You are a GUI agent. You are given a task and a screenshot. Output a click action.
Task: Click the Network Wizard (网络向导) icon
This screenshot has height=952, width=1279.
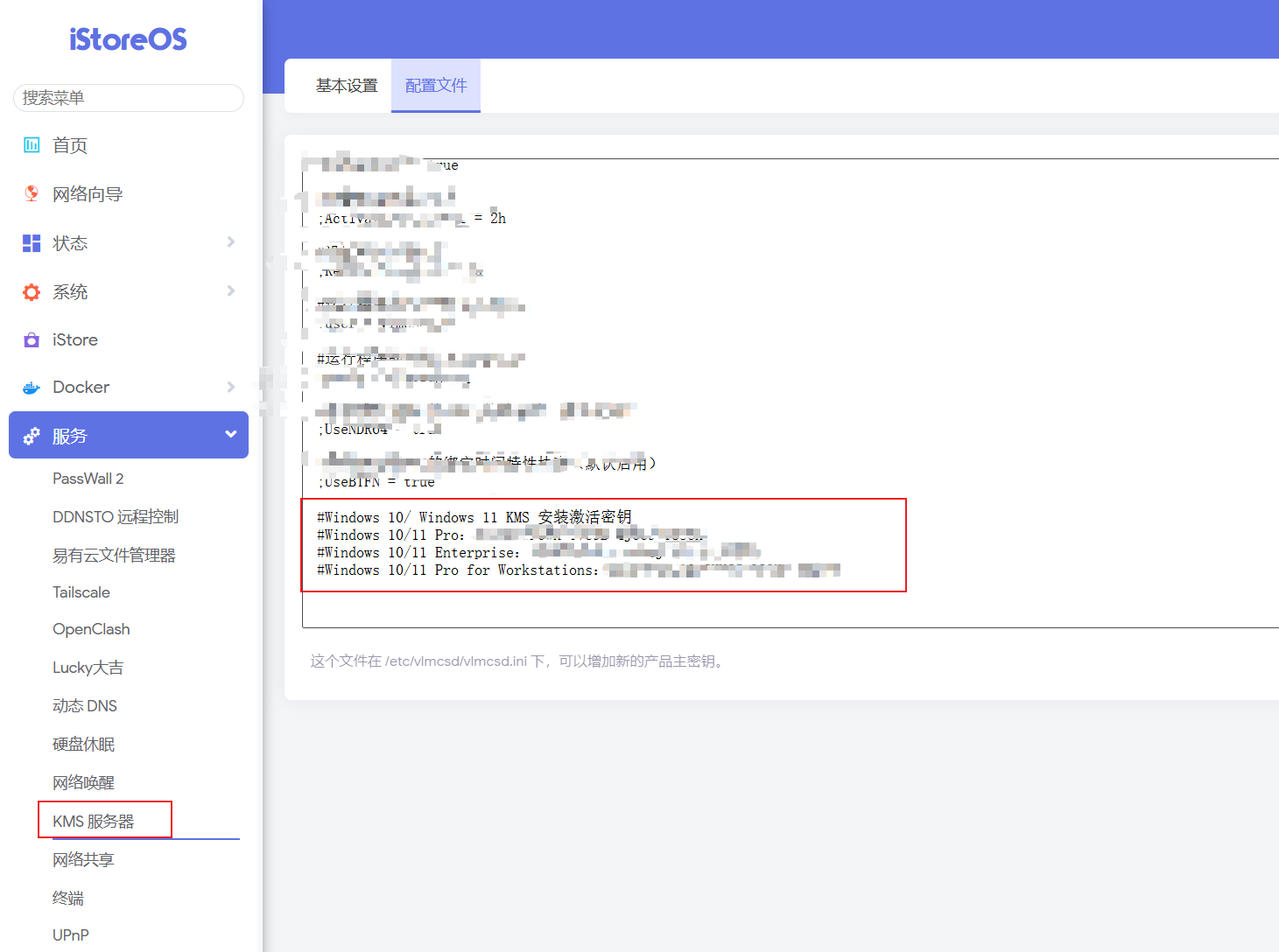point(32,193)
